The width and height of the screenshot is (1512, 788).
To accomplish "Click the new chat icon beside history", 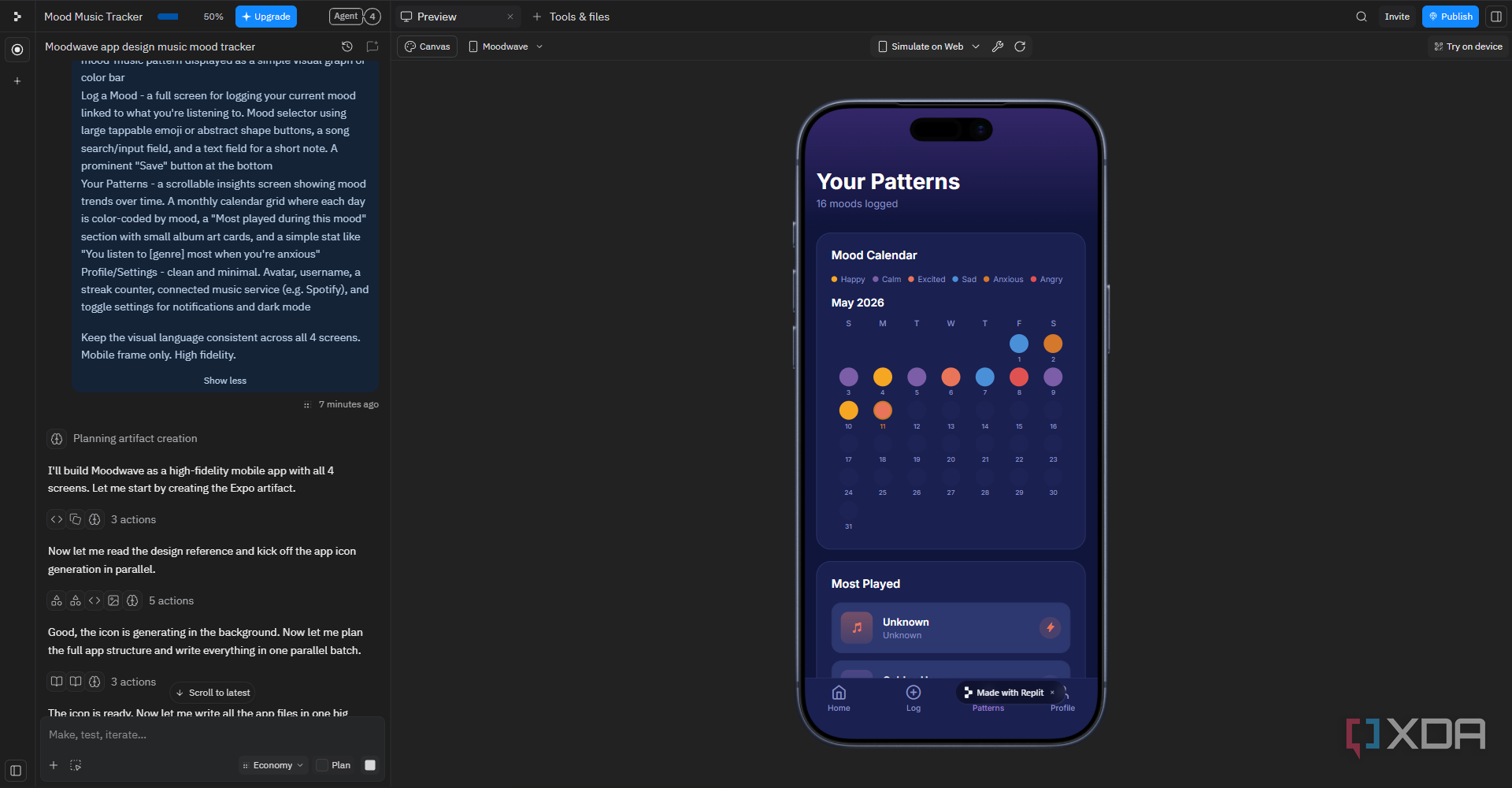I will click(372, 46).
